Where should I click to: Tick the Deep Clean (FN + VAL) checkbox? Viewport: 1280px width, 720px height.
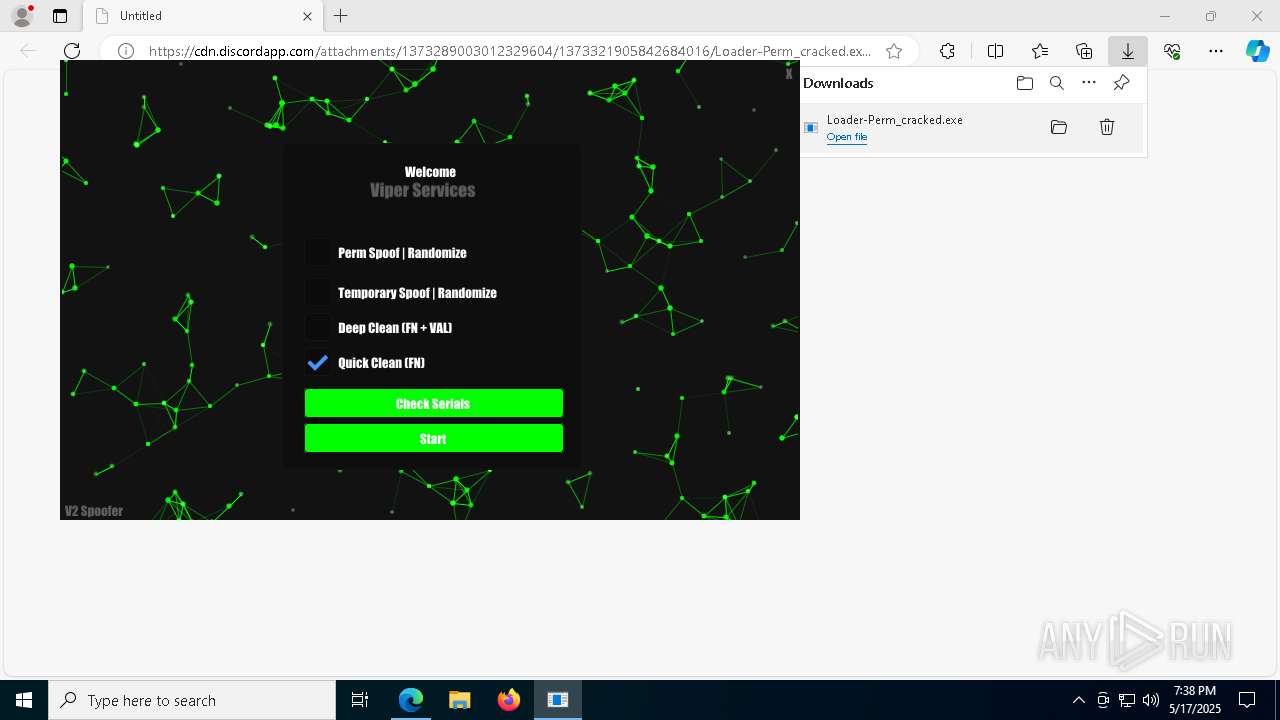tap(318, 327)
